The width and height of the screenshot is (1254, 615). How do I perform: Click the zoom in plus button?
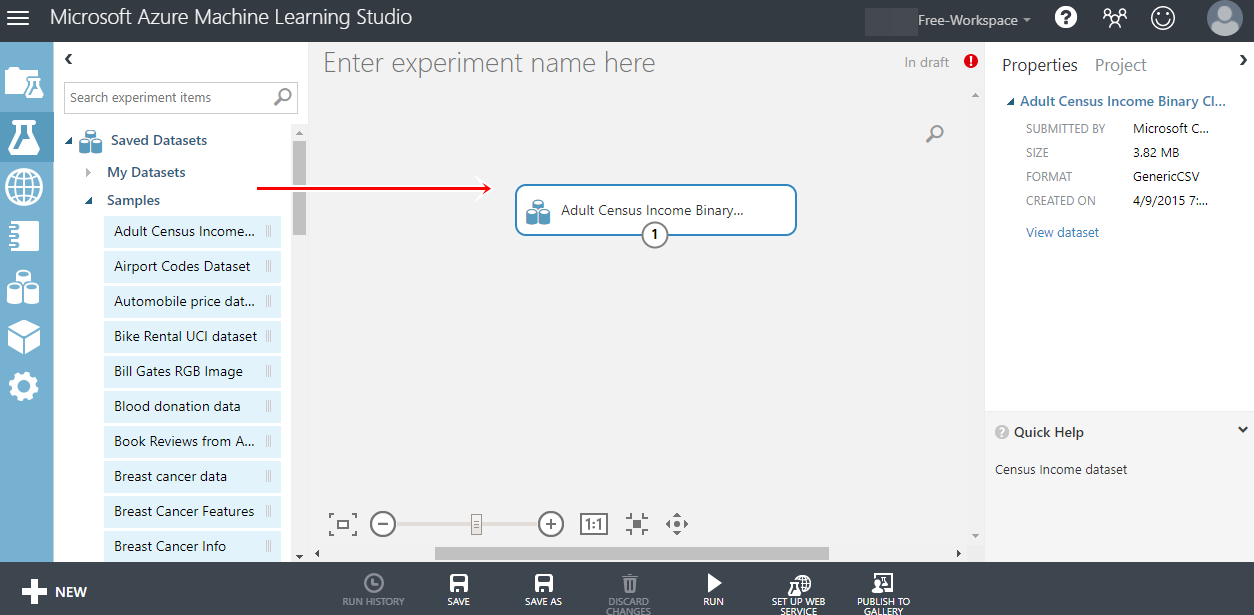pos(551,524)
